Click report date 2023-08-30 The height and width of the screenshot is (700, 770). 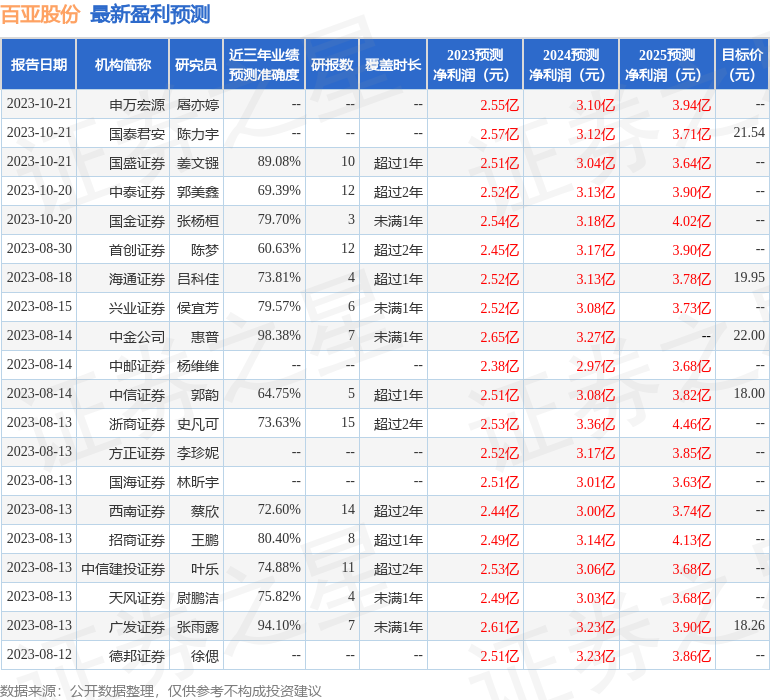click(x=39, y=249)
